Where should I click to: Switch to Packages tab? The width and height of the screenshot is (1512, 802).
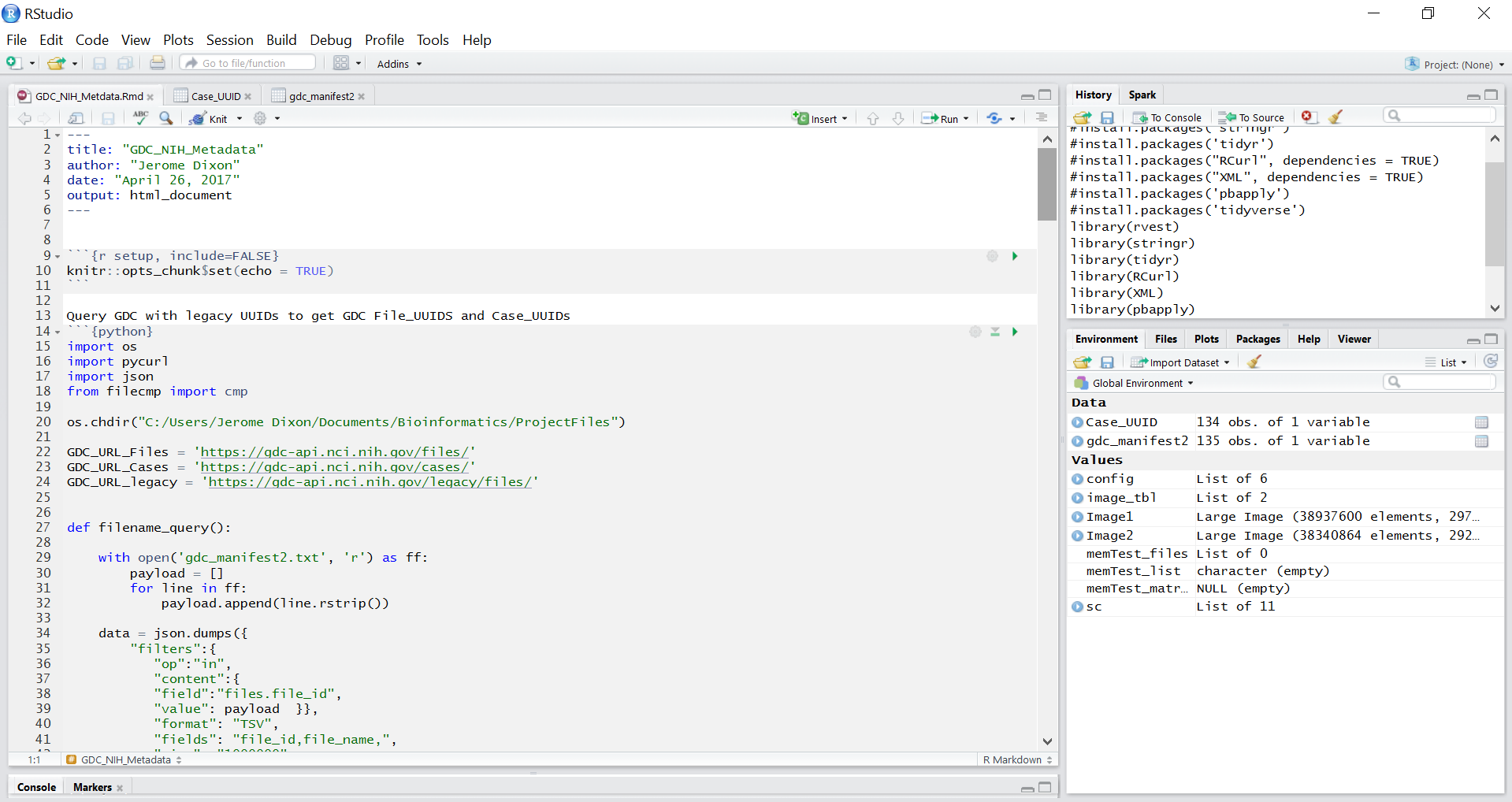pyautogui.click(x=1258, y=339)
